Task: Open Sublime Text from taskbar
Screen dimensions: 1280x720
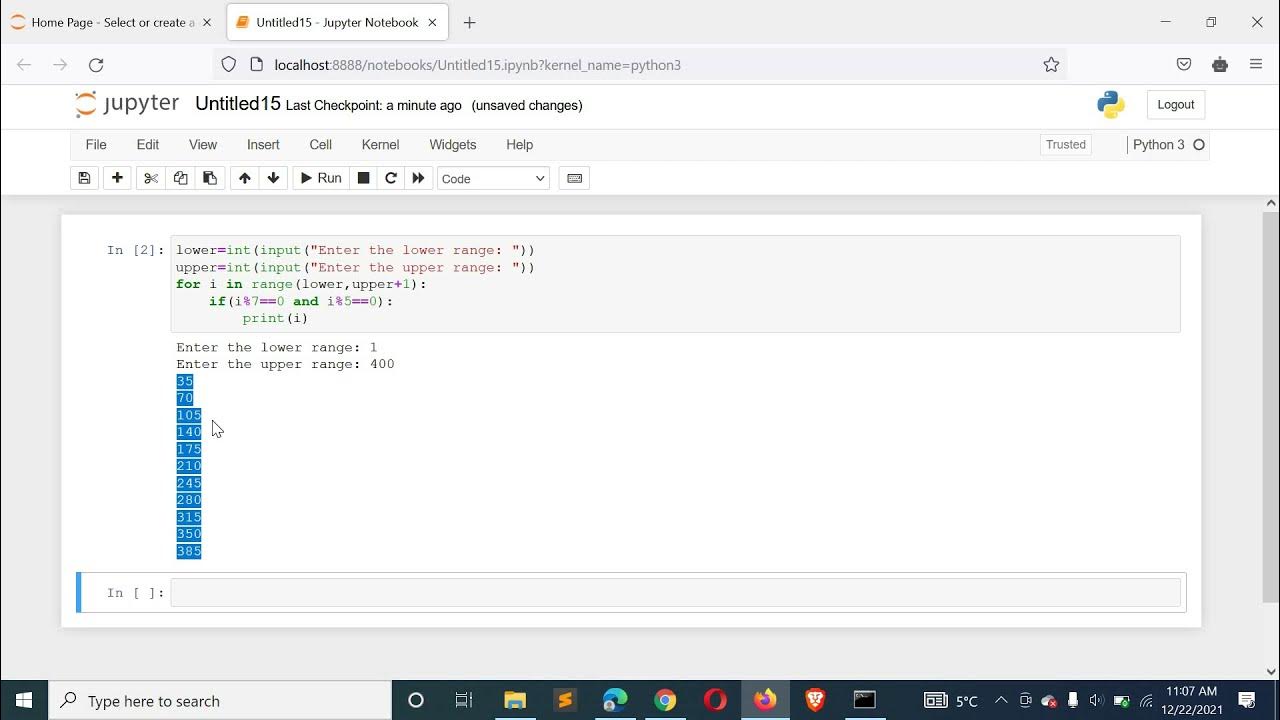Action: pyautogui.click(x=565, y=700)
